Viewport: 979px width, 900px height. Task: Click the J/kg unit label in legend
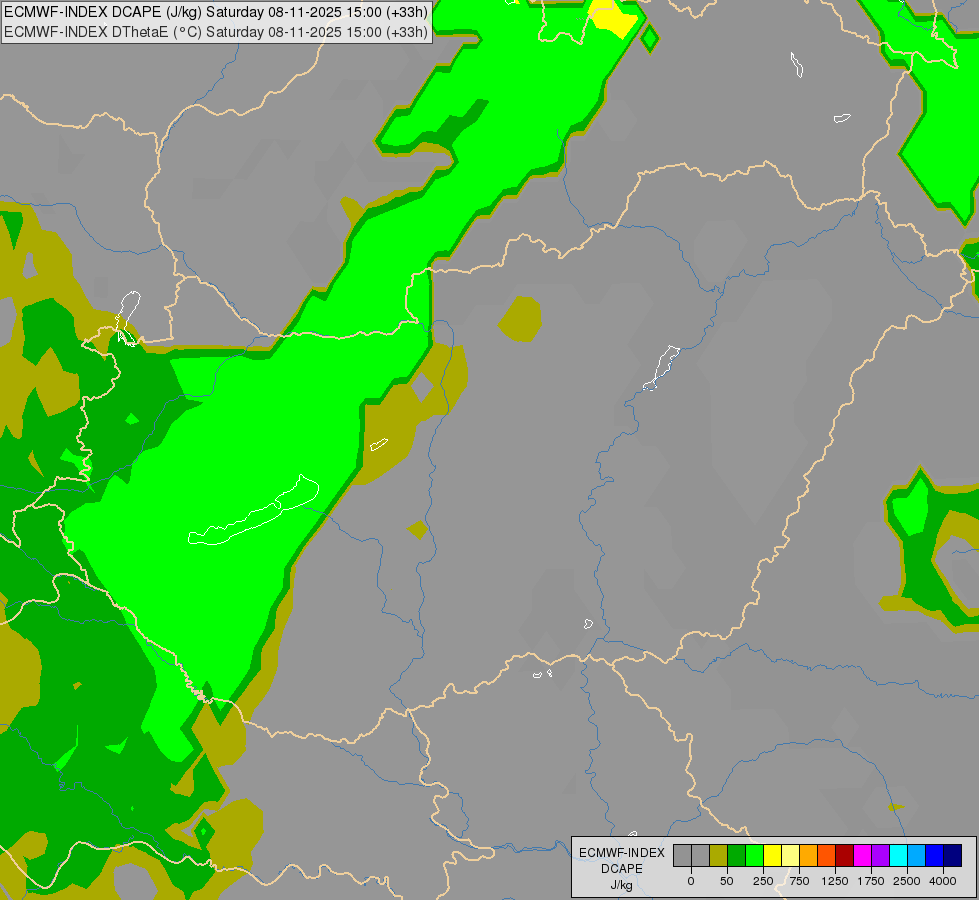click(x=622, y=885)
